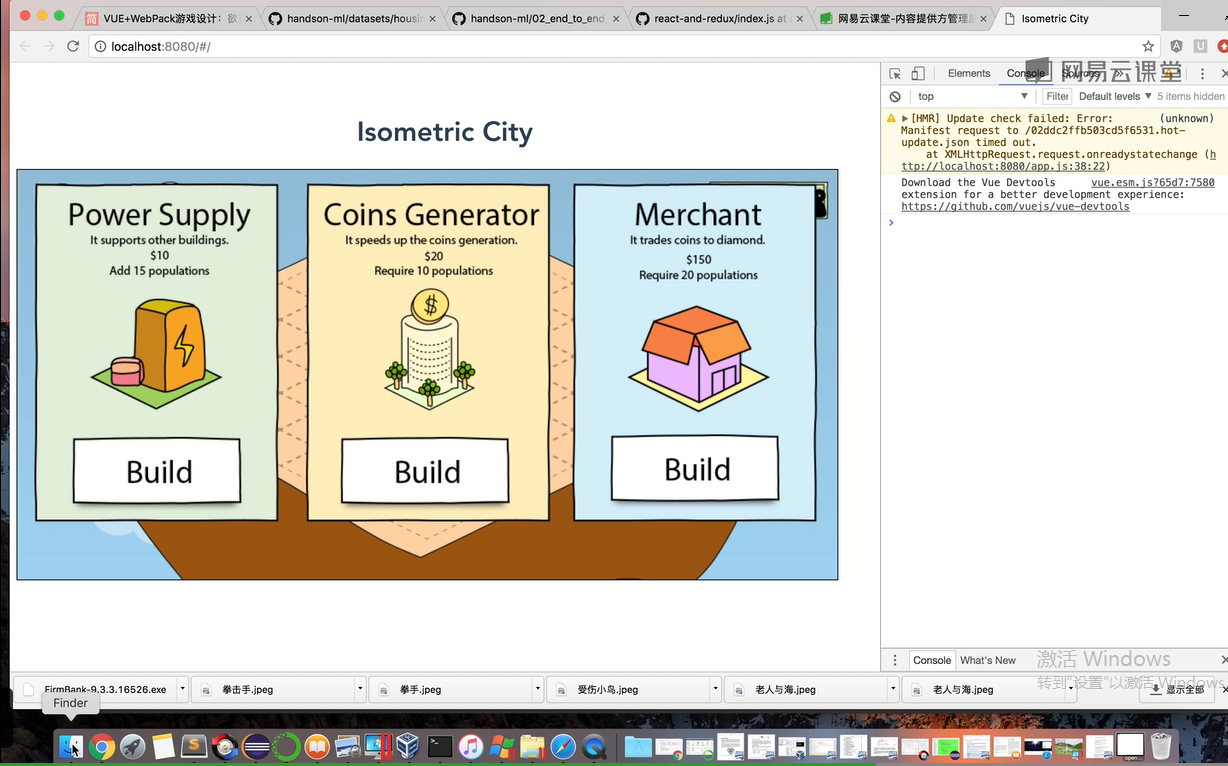The height and width of the screenshot is (766, 1228).
Task: Click the console Filter input field
Action: click(x=1057, y=97)
